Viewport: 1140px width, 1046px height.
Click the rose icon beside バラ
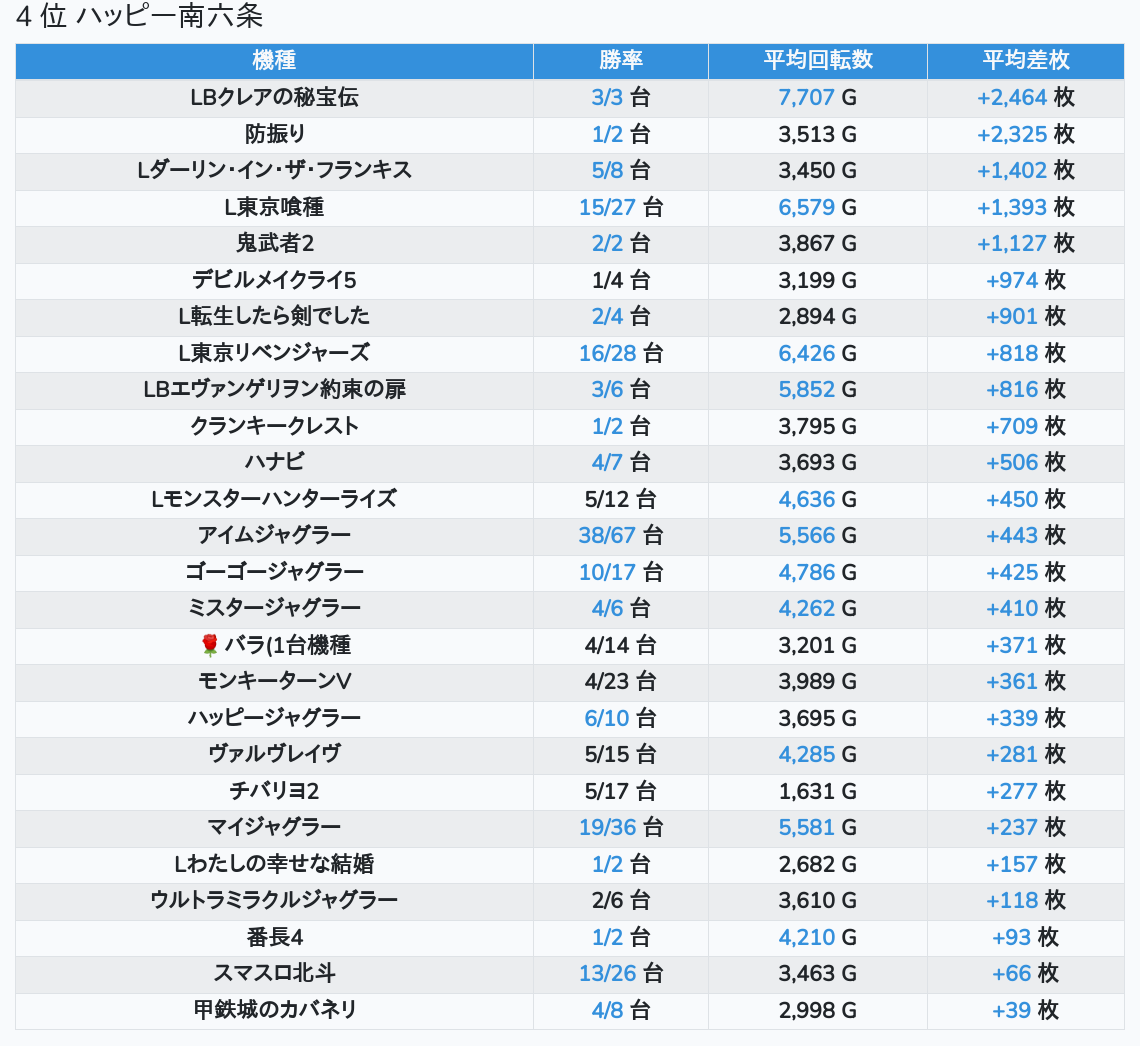click(x=209, y=645)
